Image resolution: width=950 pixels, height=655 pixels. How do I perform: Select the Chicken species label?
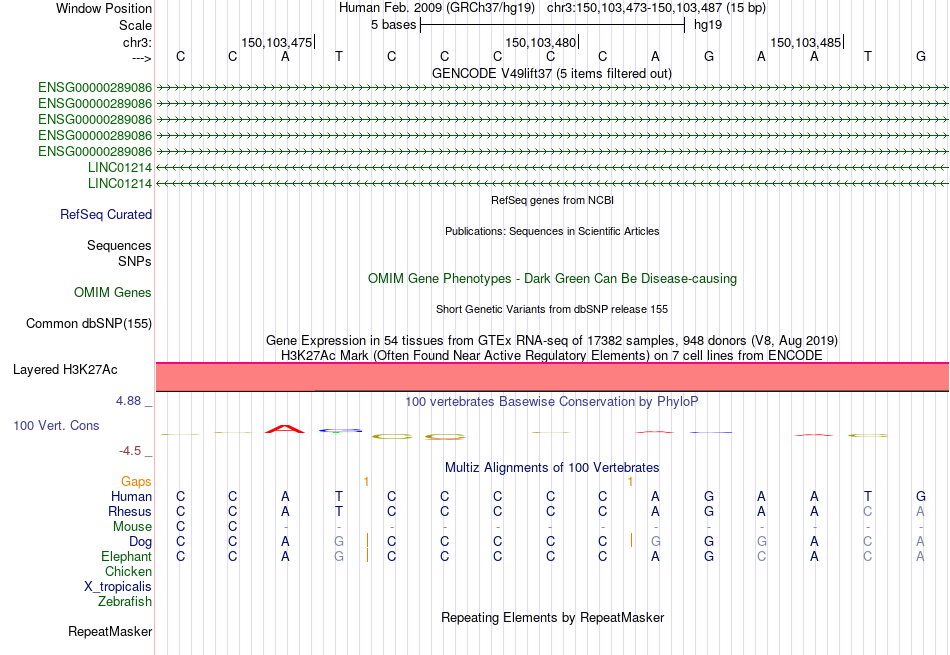128,571
